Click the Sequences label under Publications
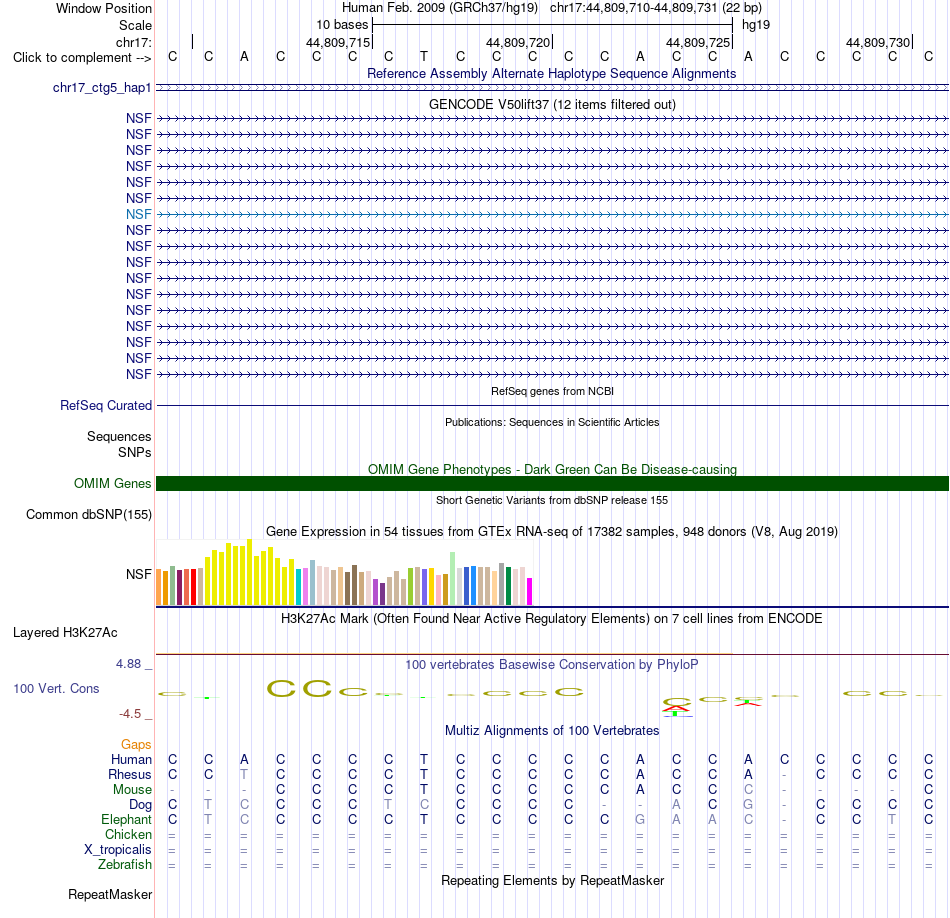 (119, 437)
